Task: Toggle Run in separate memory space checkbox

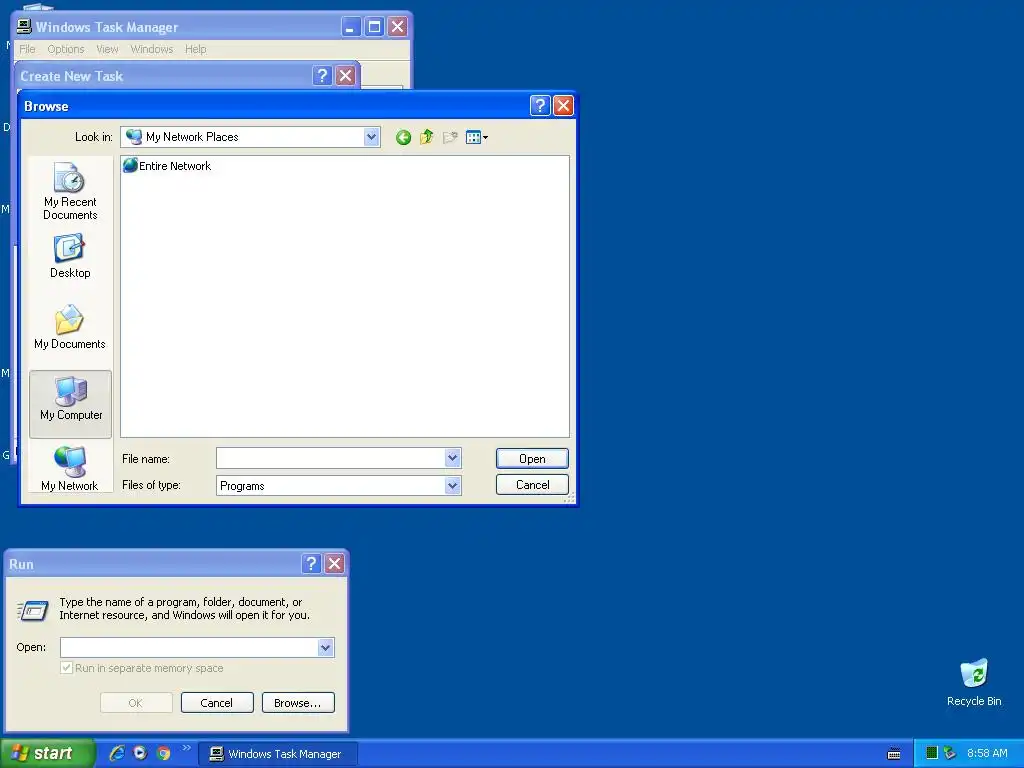Action: tap(66, 667)
